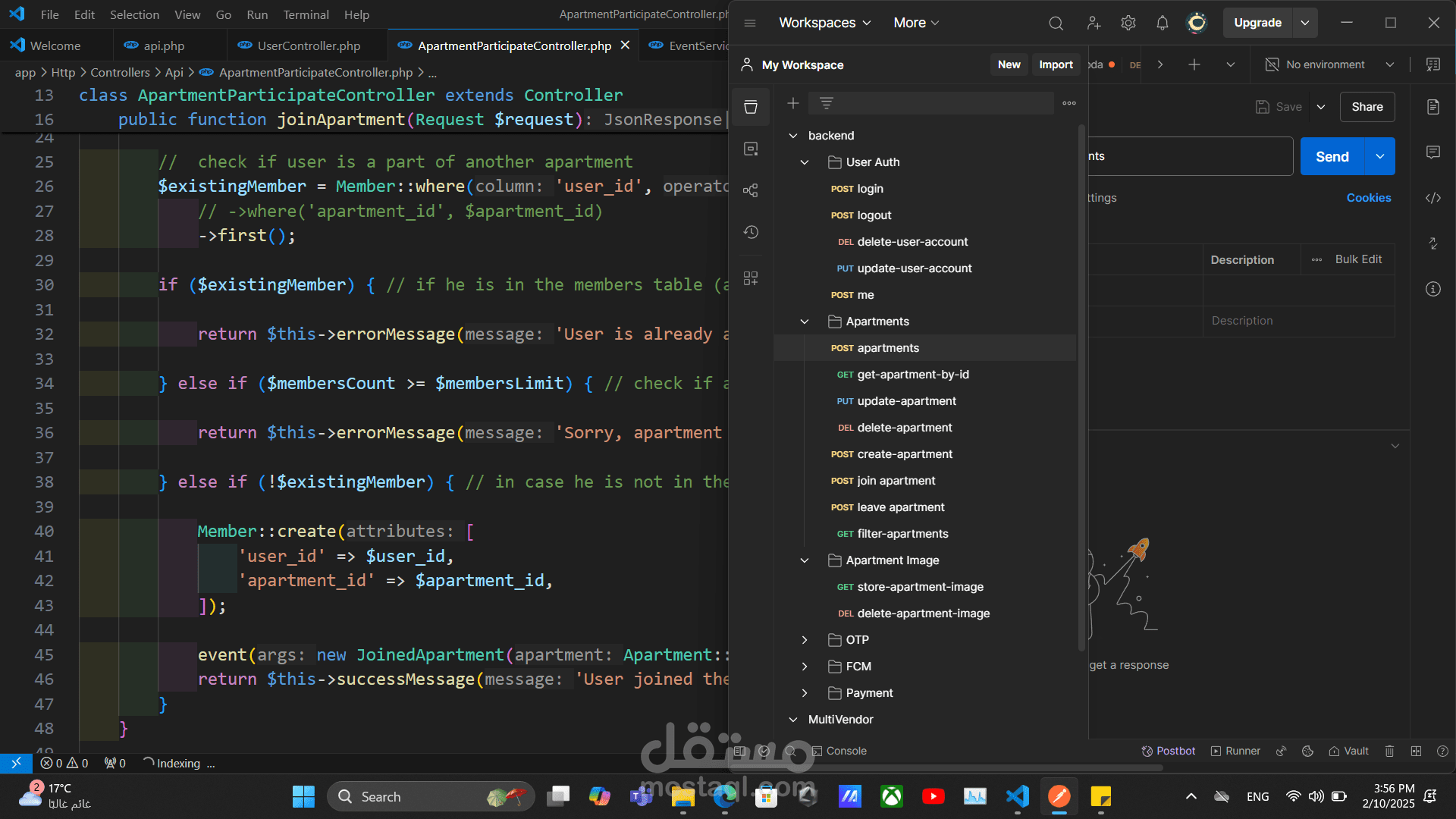Open the Code snippet icon in right sidebar
This screenshot has width=1456, height=819.
tap(1433, 198)
